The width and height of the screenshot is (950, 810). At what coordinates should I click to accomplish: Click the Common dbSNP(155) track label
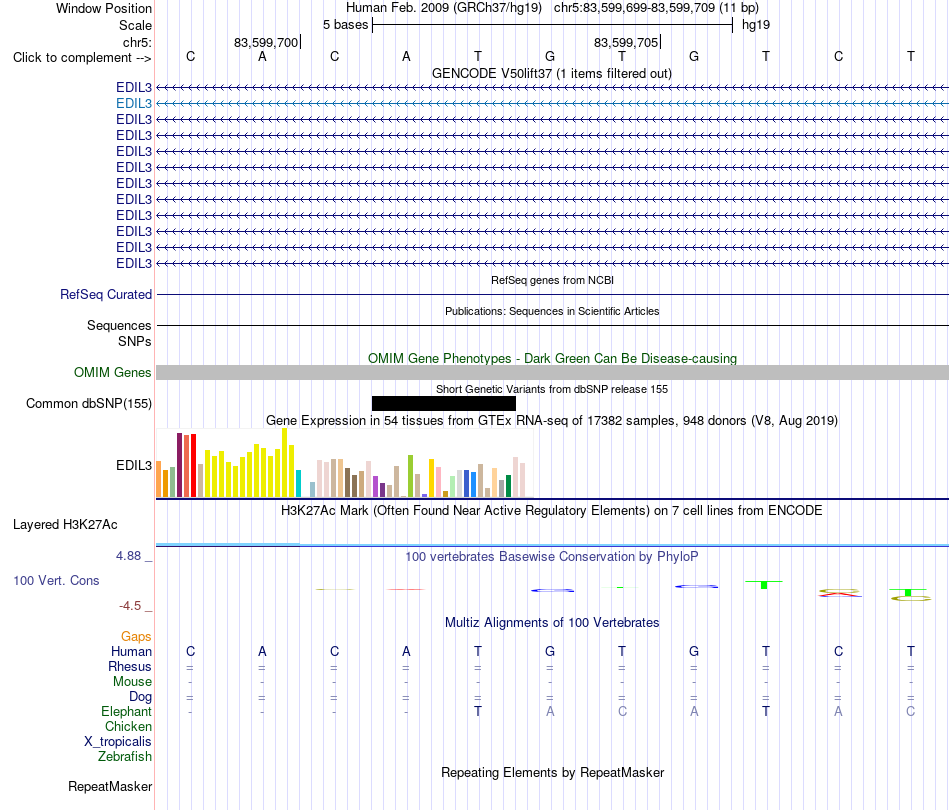89,403
